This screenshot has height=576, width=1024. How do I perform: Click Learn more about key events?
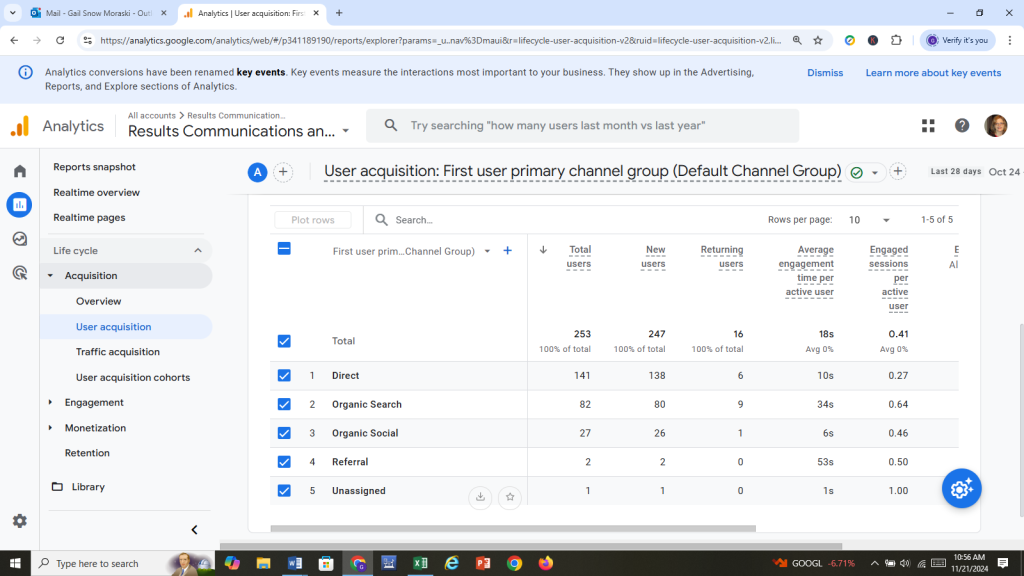click(x=933, y=72)
